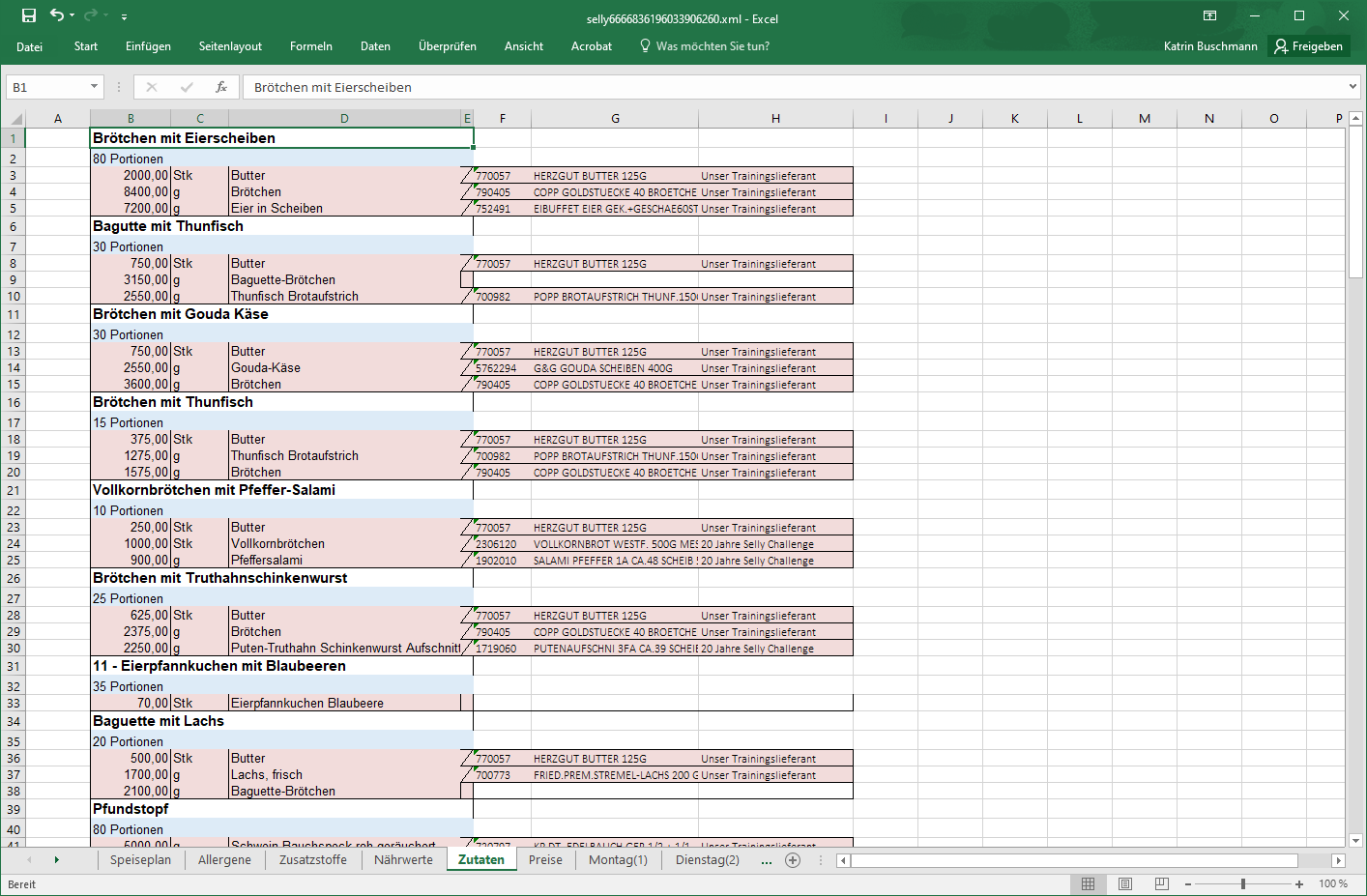The width and height of the screenshot is (1367, 896).
Task: Click the Freigeben share button
Action: tap(1308, 46)
